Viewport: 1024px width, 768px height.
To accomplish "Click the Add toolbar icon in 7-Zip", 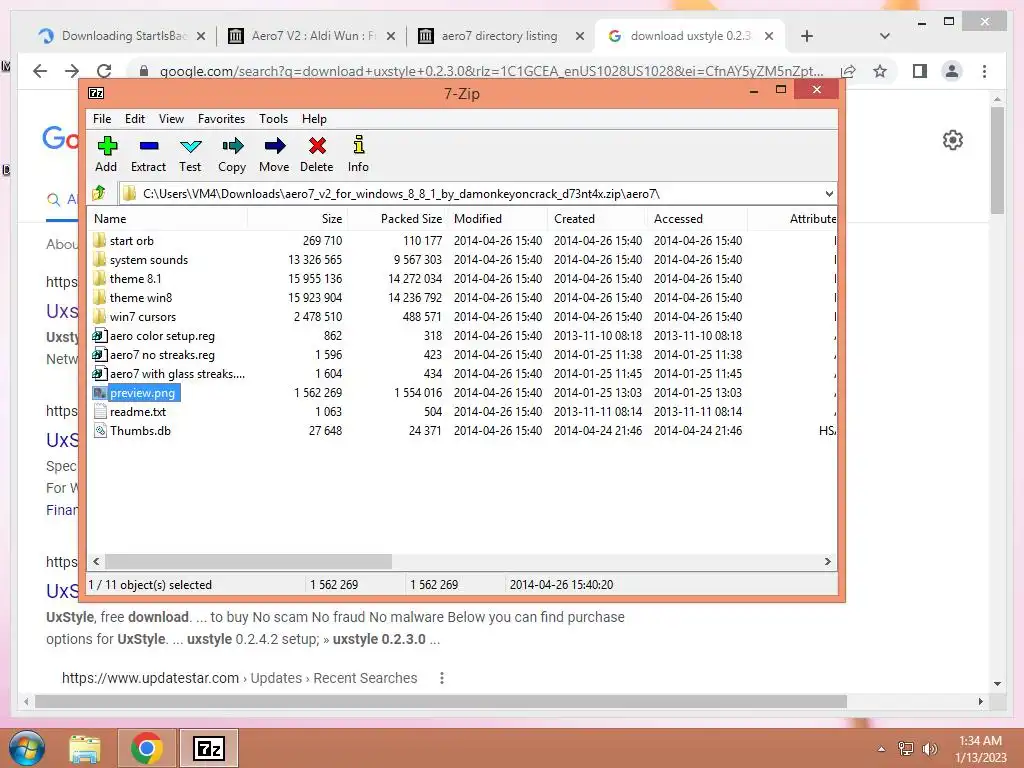I will [x=106, y=146].
